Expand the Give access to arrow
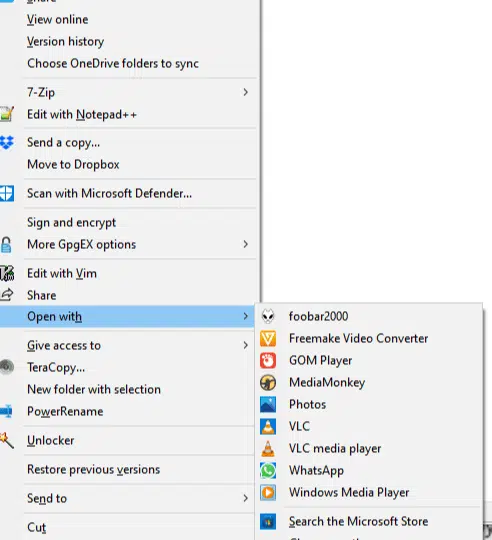492x540 pixels. tap(245, 345)
